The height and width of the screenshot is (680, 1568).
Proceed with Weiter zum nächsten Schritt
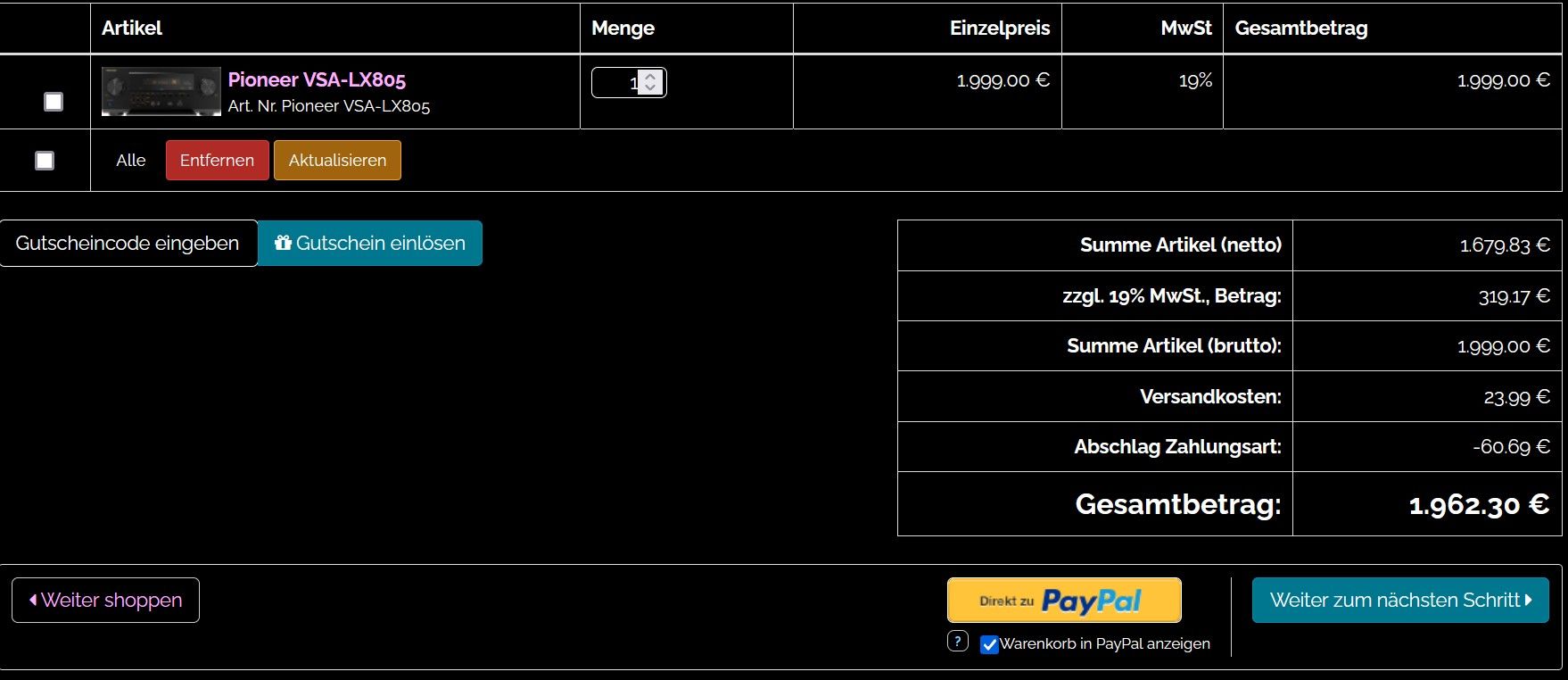coord(1400,600)
